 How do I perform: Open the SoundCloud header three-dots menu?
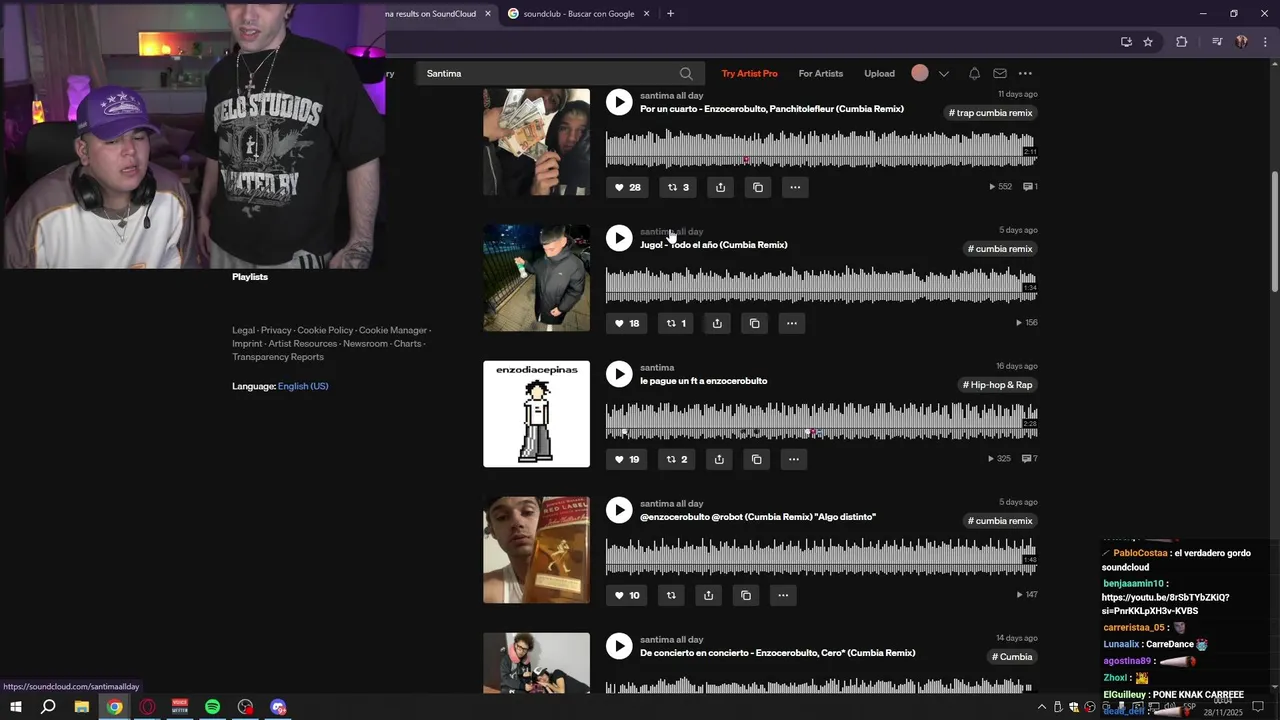tap(1025, 73)
